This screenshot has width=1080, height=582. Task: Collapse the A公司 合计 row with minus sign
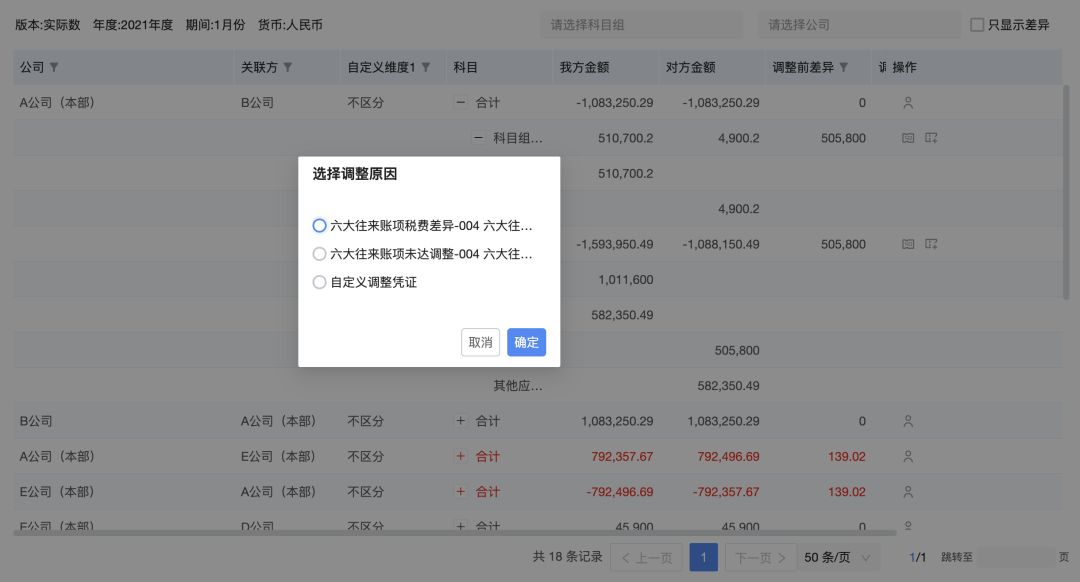click(459, 102)
